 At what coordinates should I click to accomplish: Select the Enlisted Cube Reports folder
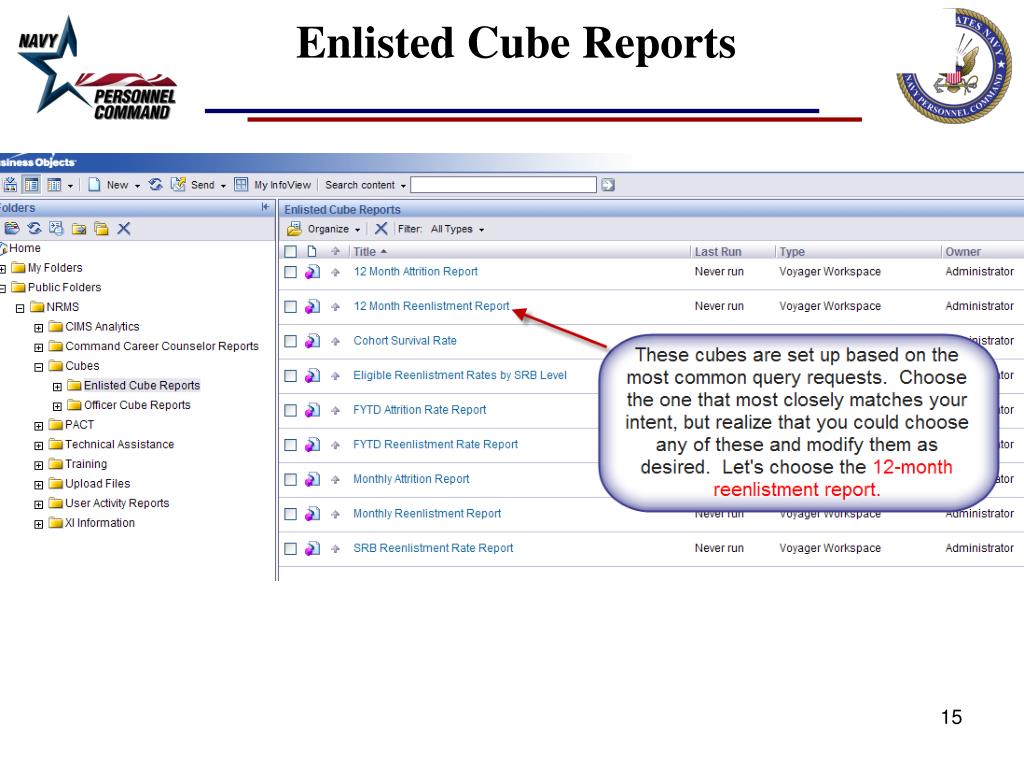142,385
